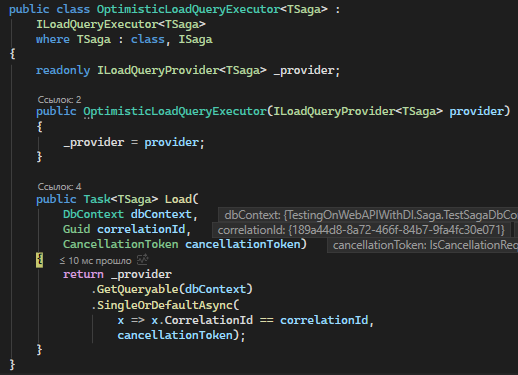Click the CancellationToken parameter type

tap(121, 244)
